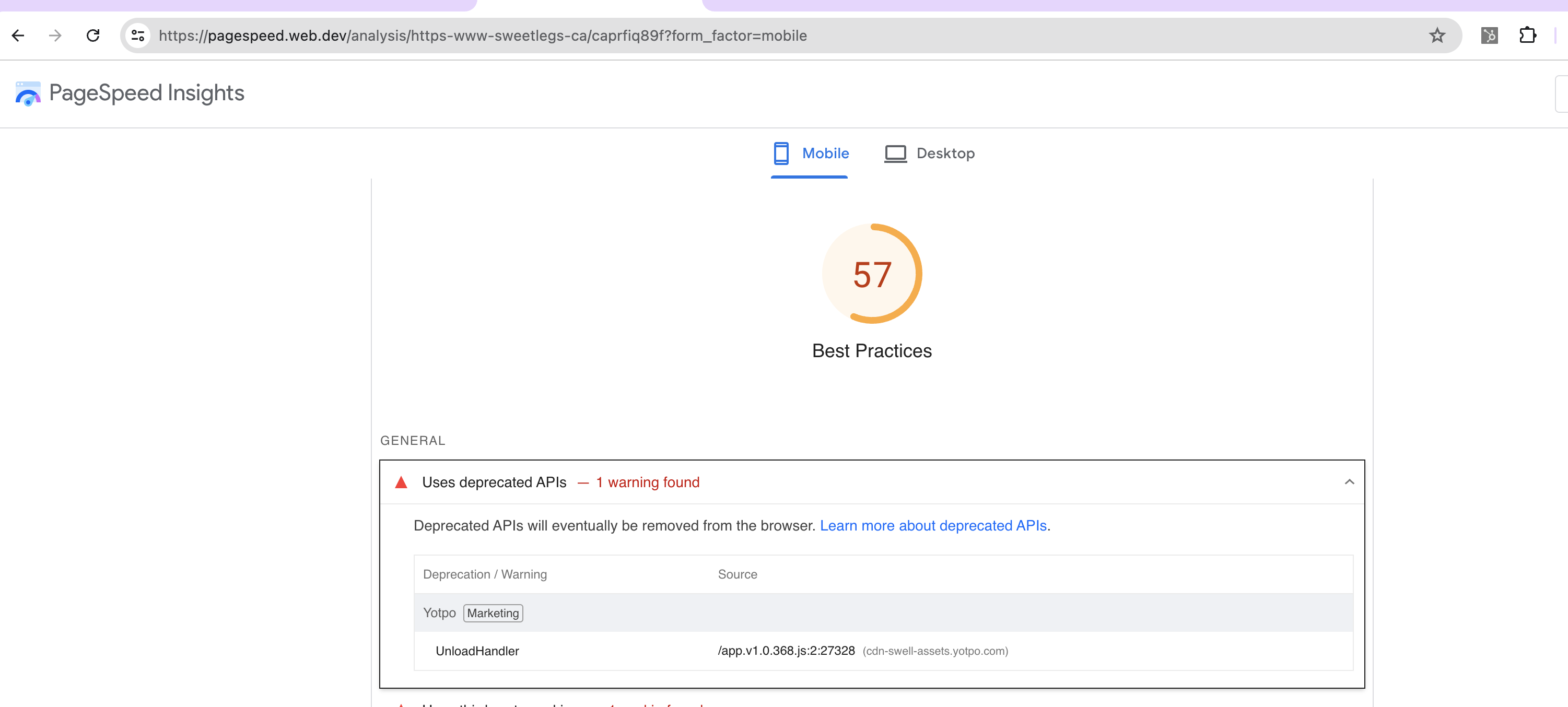The width and height of the screenshot is (1568, 707).
Task: Click the Marketing tag badge
Action: (493, 614)
